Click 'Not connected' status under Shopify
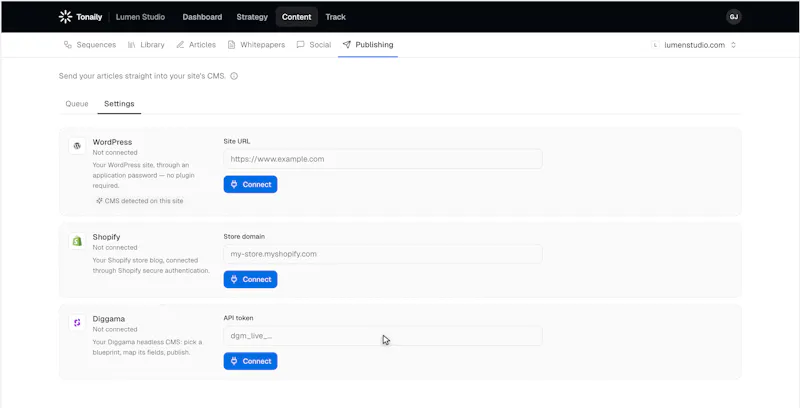 pos(115,247)
